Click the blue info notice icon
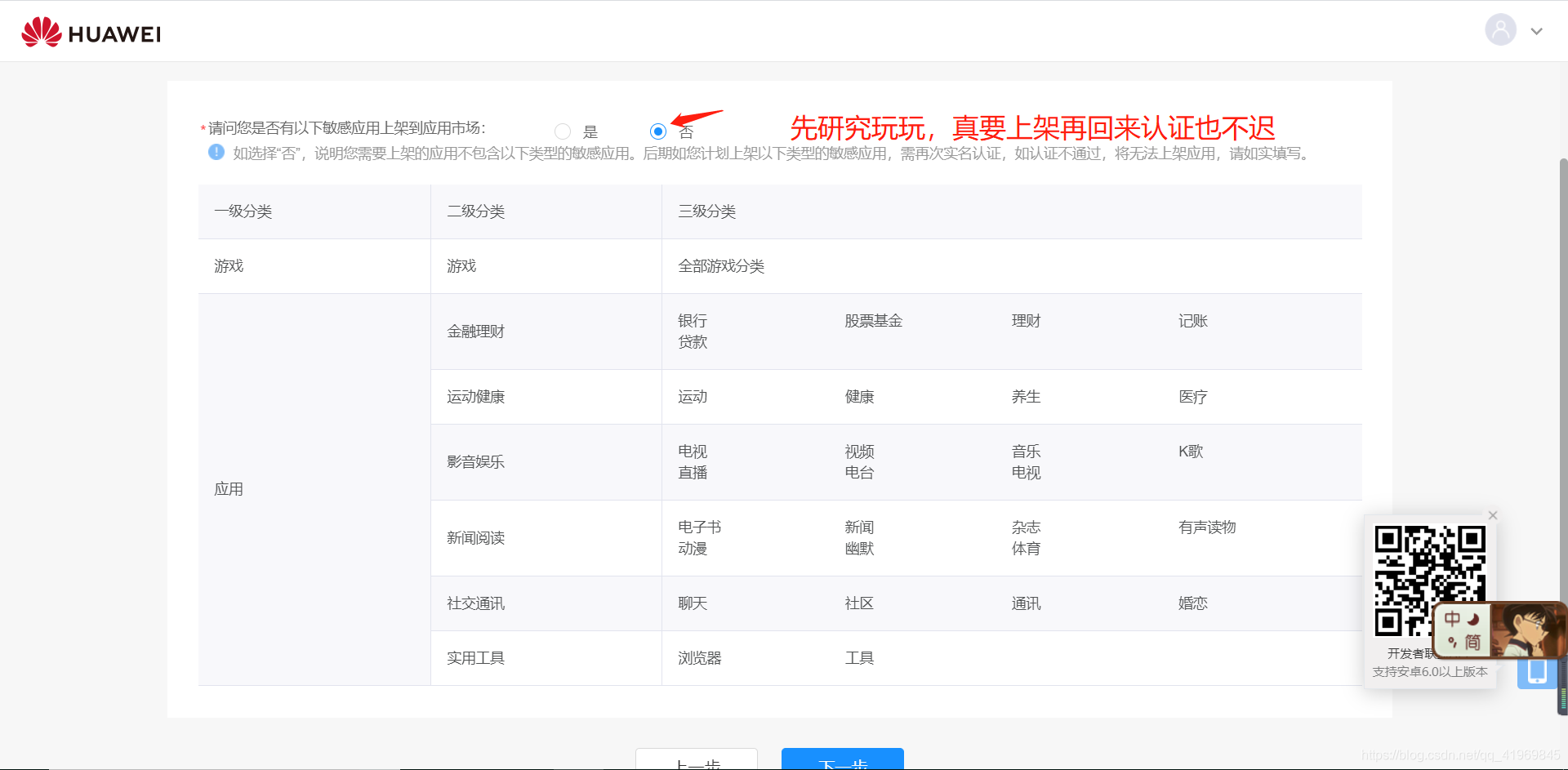The image size is (1568, 770). pyautogui.click(x=216, y=152)
